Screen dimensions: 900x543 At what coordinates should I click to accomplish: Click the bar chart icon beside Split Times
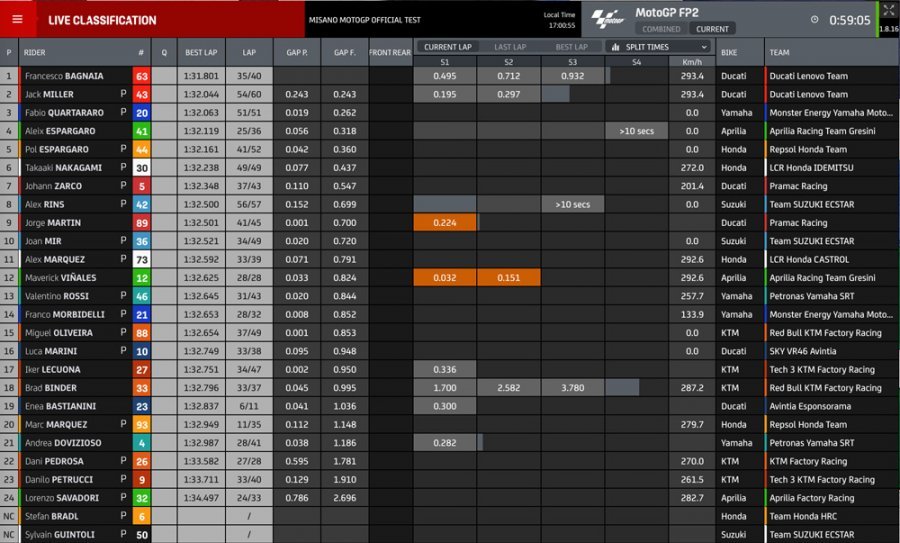[615, 47]
